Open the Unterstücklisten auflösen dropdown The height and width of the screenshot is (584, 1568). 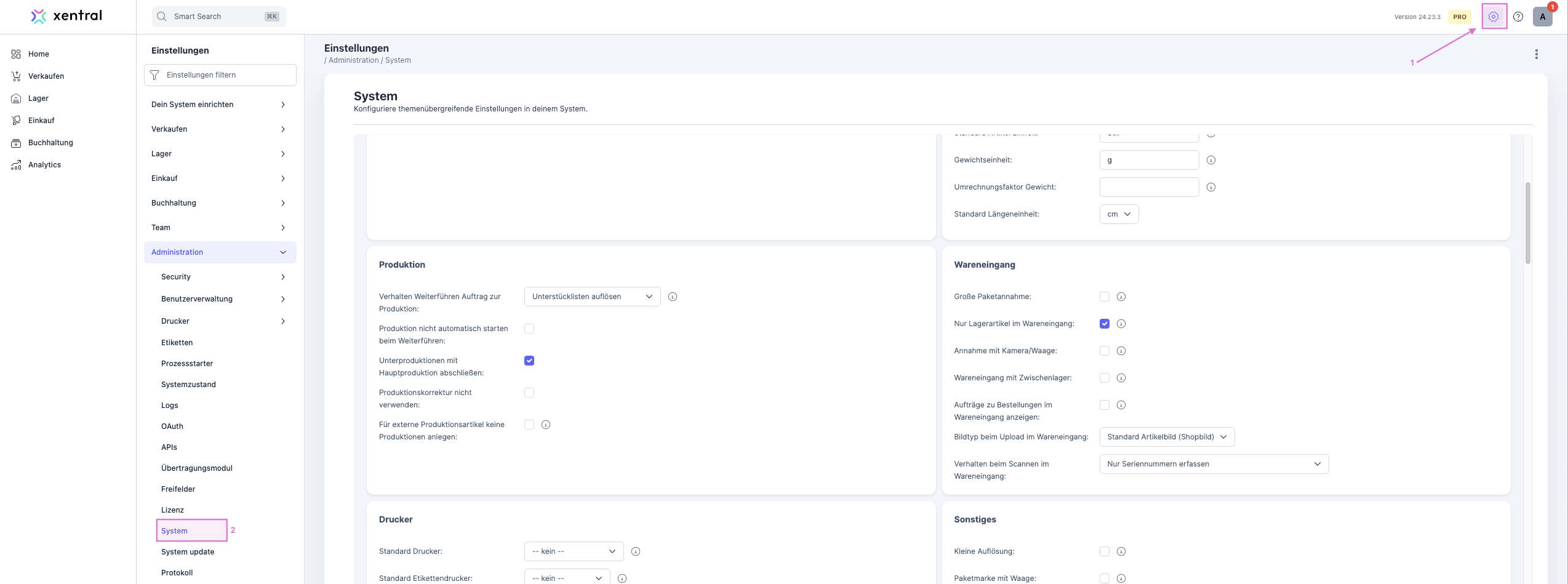[592, 297]
